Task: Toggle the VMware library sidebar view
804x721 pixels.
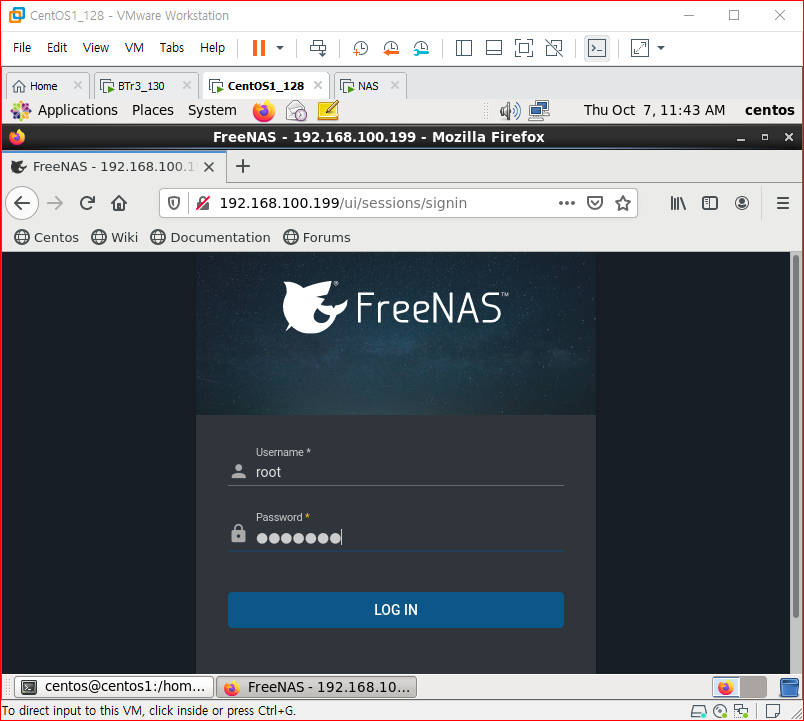Action: click(464, 48)
